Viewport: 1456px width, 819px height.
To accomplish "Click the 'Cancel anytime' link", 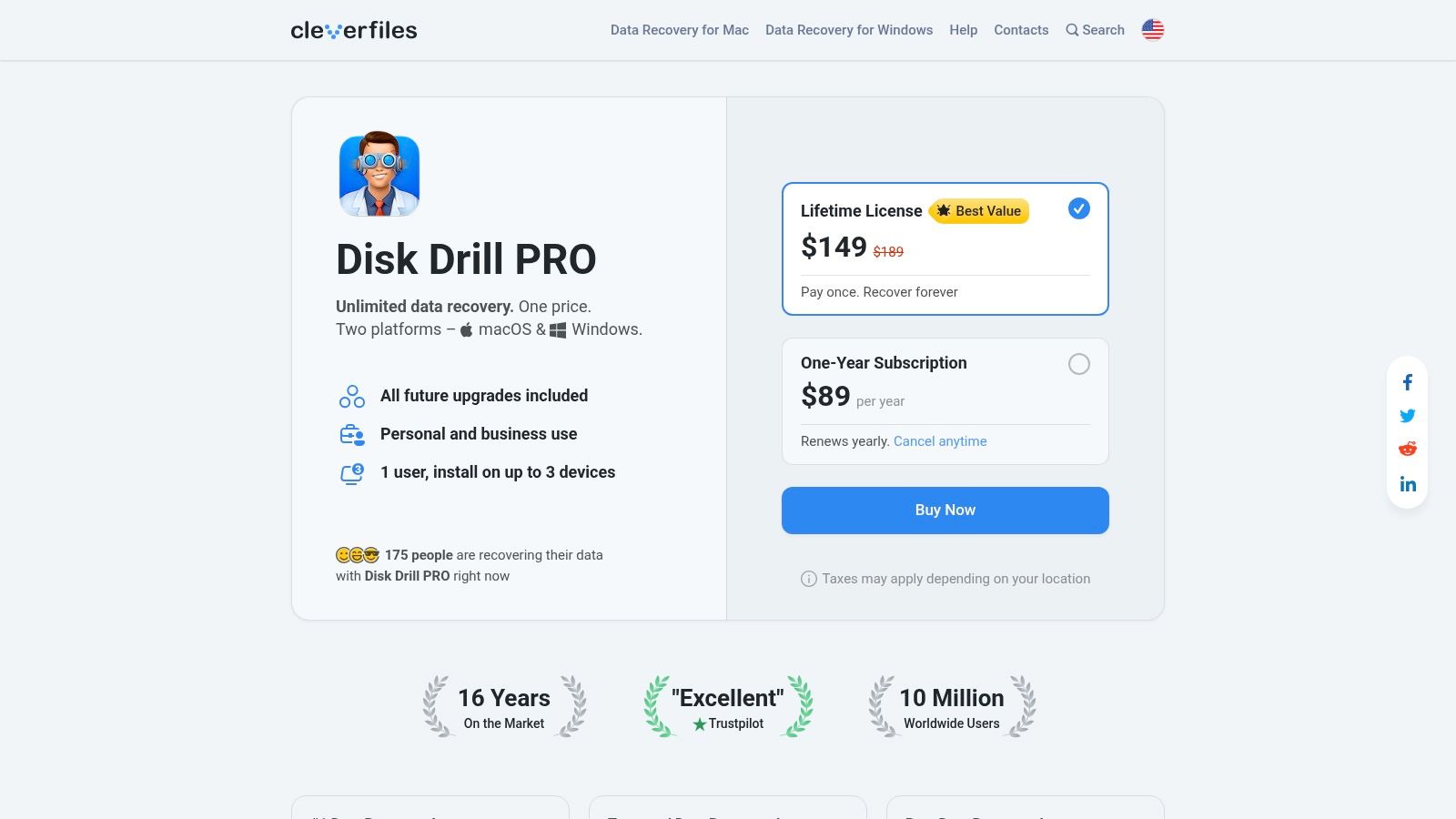I will pos(940,441).
